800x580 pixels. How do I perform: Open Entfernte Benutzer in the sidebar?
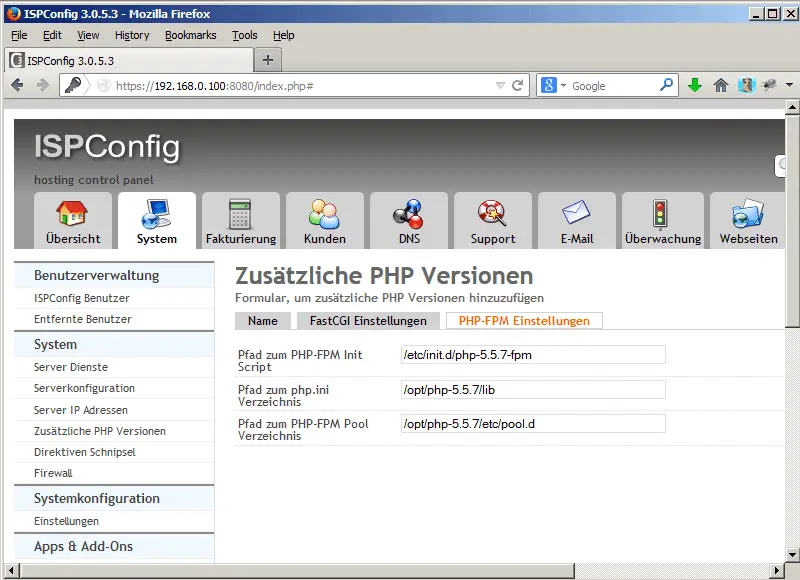[x=83, y=319]
